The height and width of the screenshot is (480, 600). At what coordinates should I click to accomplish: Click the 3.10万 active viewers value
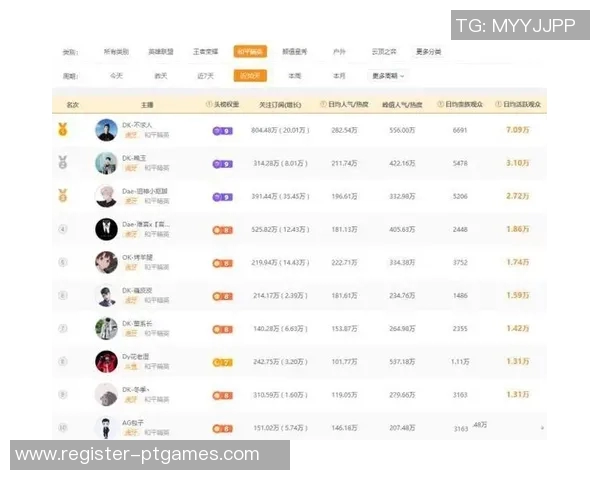(518, 163)
